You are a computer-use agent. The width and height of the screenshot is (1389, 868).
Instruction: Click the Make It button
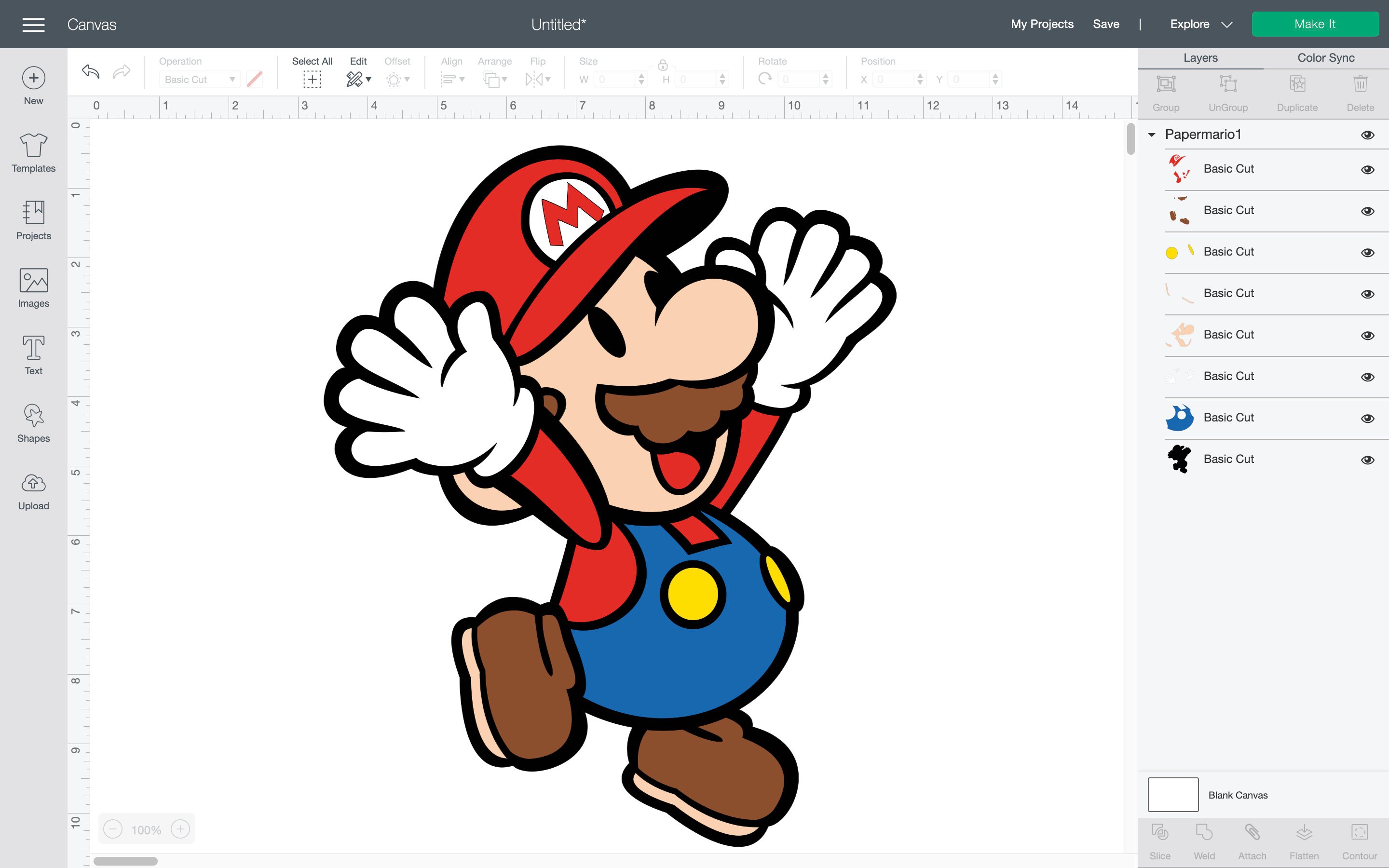(1316, 24)
